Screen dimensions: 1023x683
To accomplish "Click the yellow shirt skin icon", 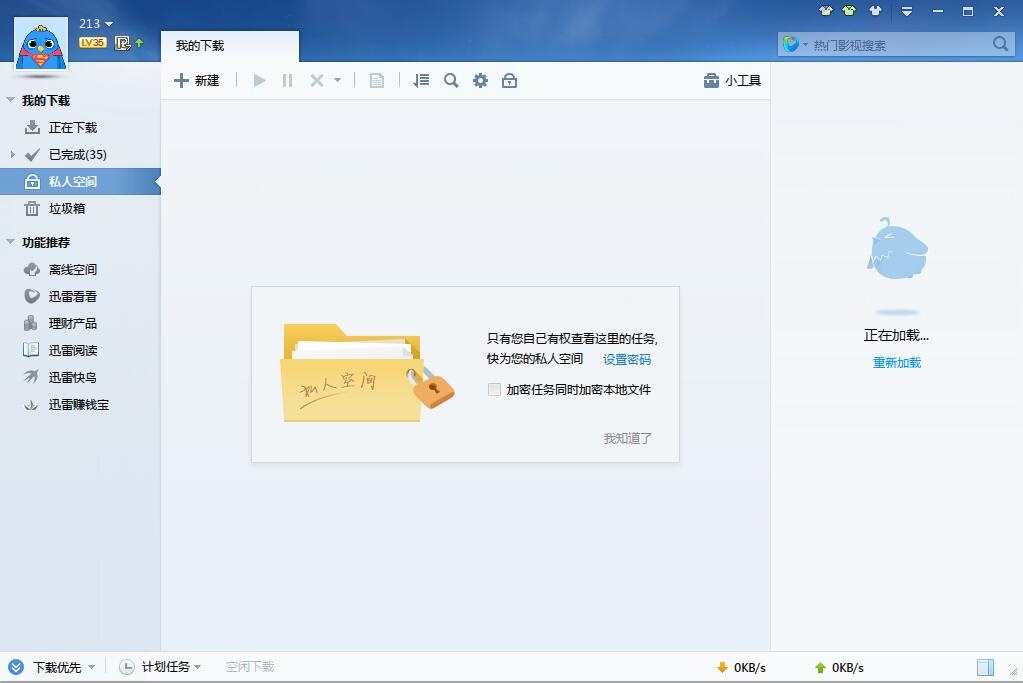I will pos(826,10).
